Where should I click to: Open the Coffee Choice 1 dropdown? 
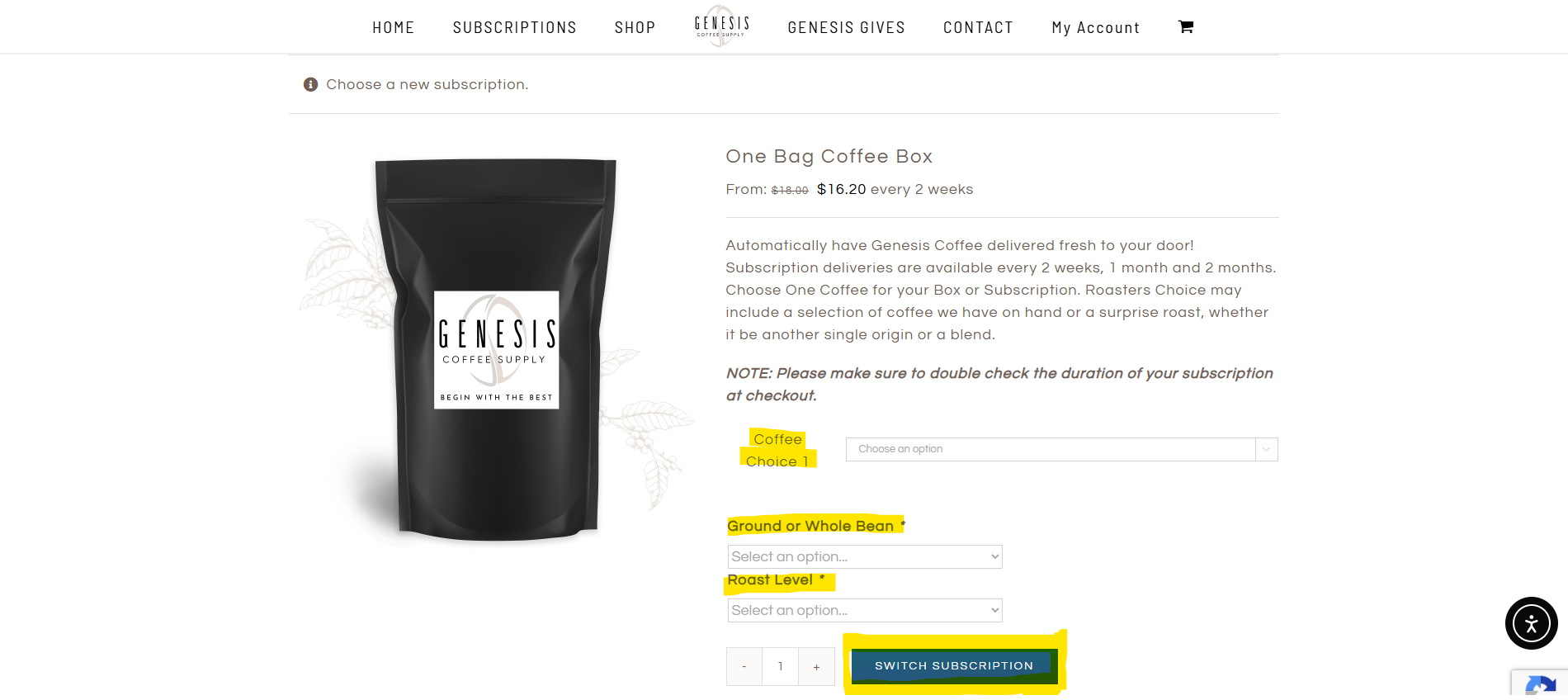(1061, 449)
